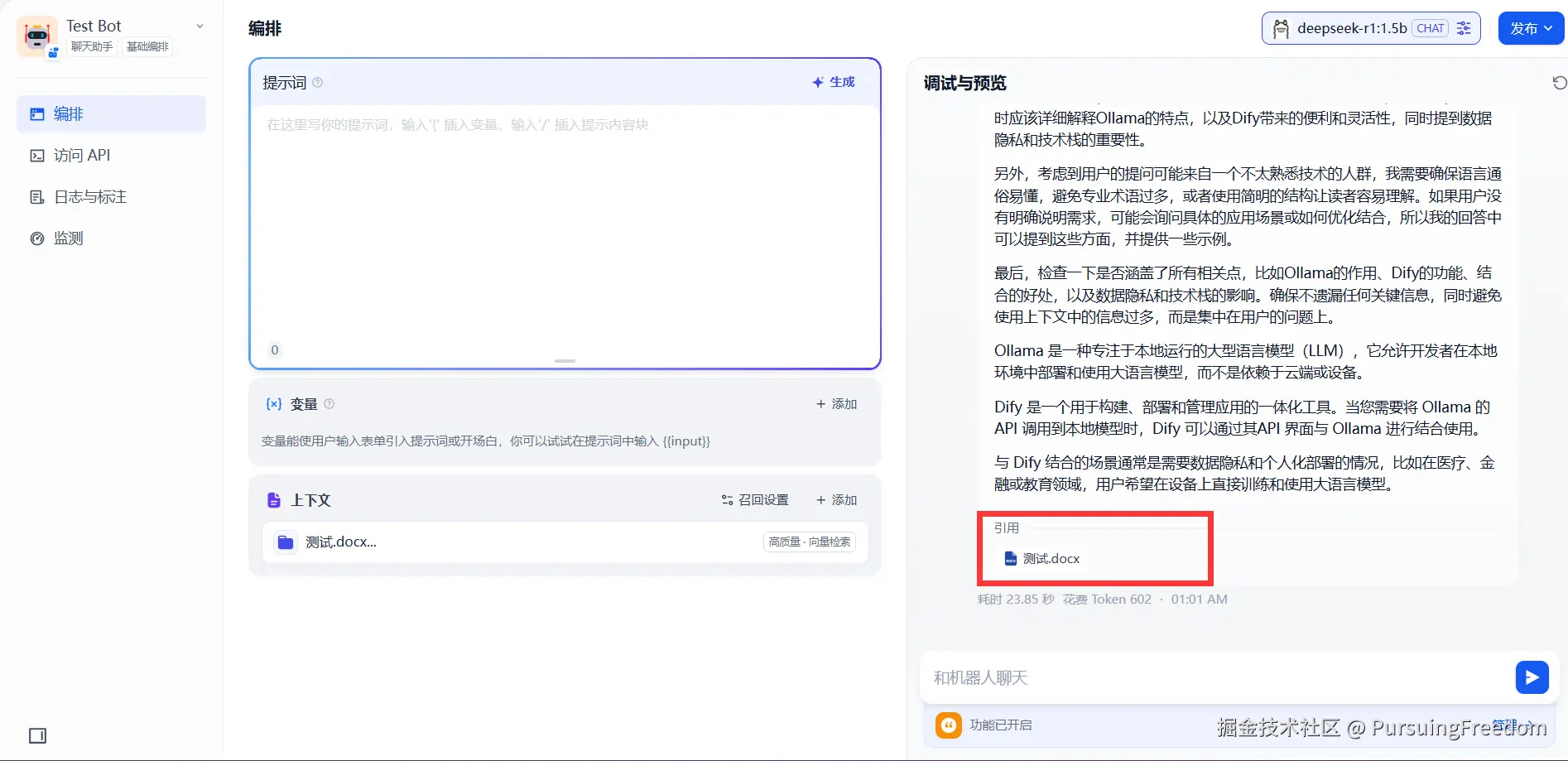Click the 聊天助手 tag under Test Bot
Screen dimensions: 1568x761
pos(92,46)
